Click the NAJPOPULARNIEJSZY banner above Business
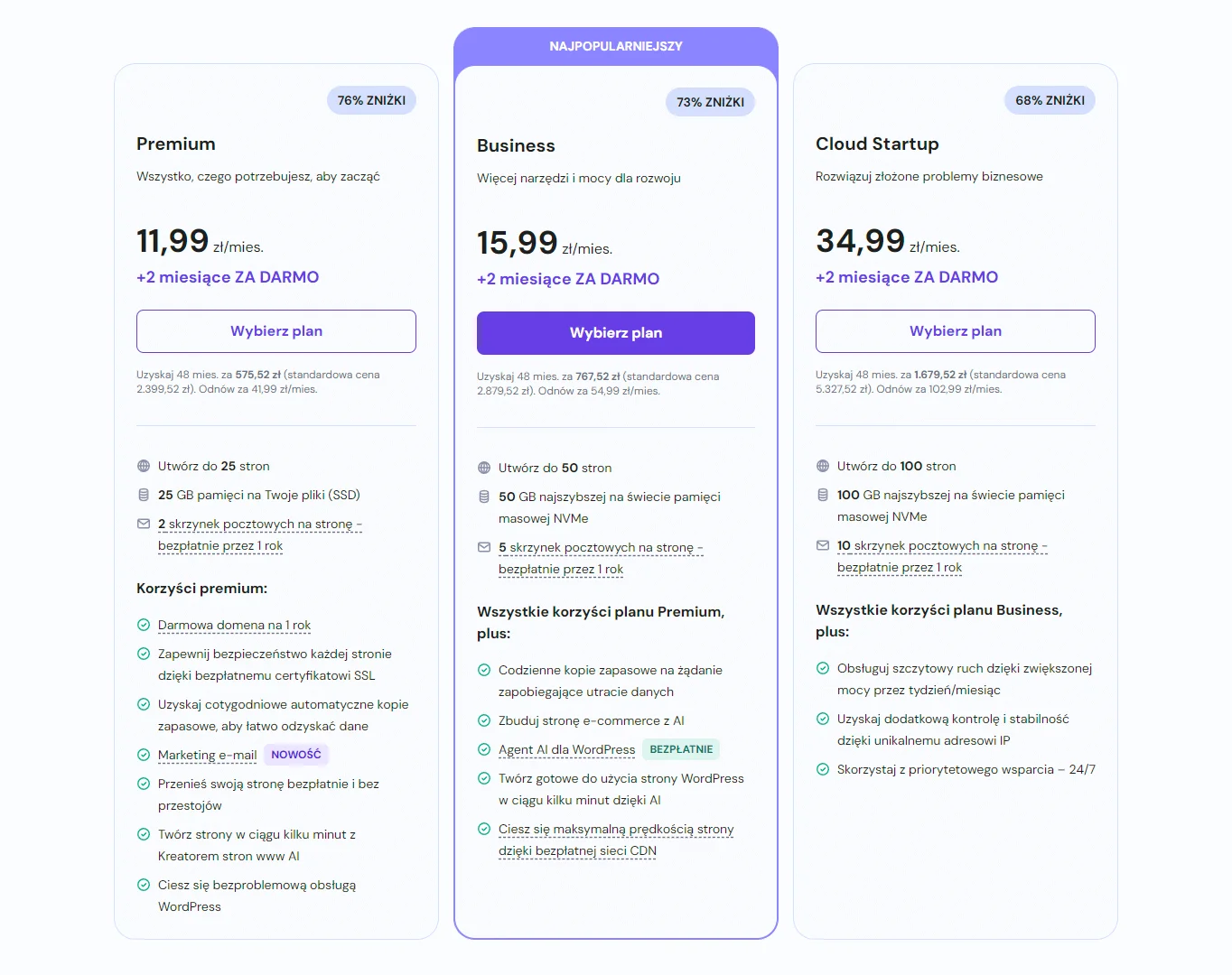Viewport: 1232px width, 975px height. (616, 46)
